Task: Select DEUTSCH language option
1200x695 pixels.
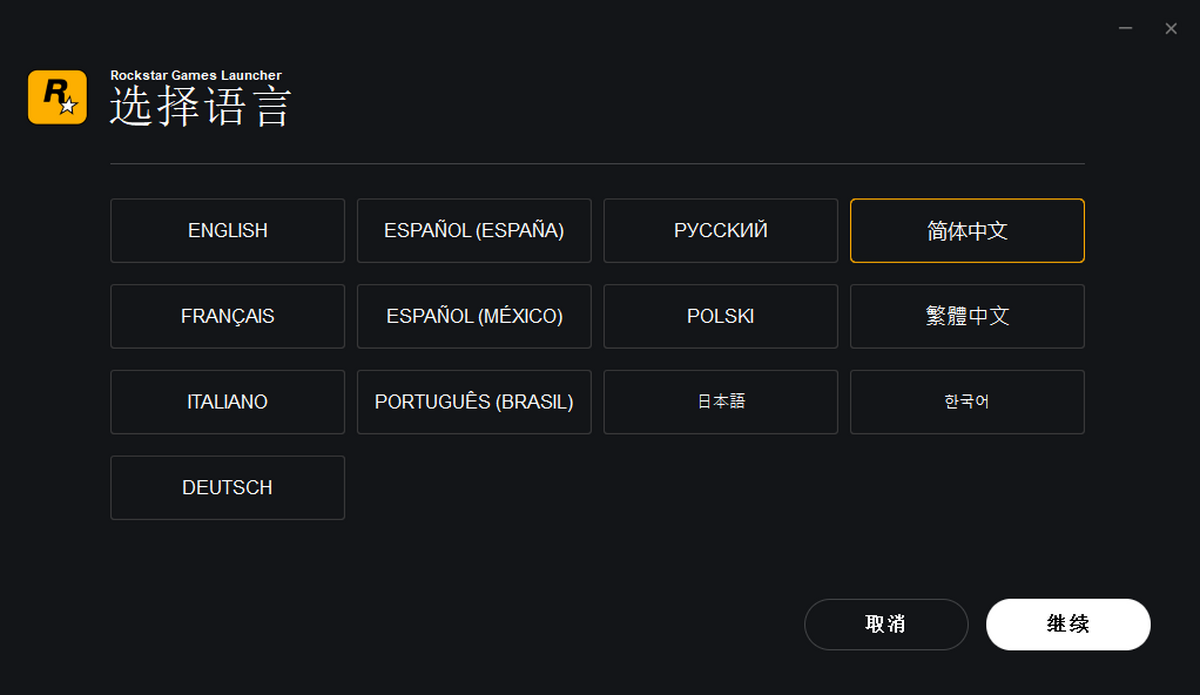Action: point(227,488)
